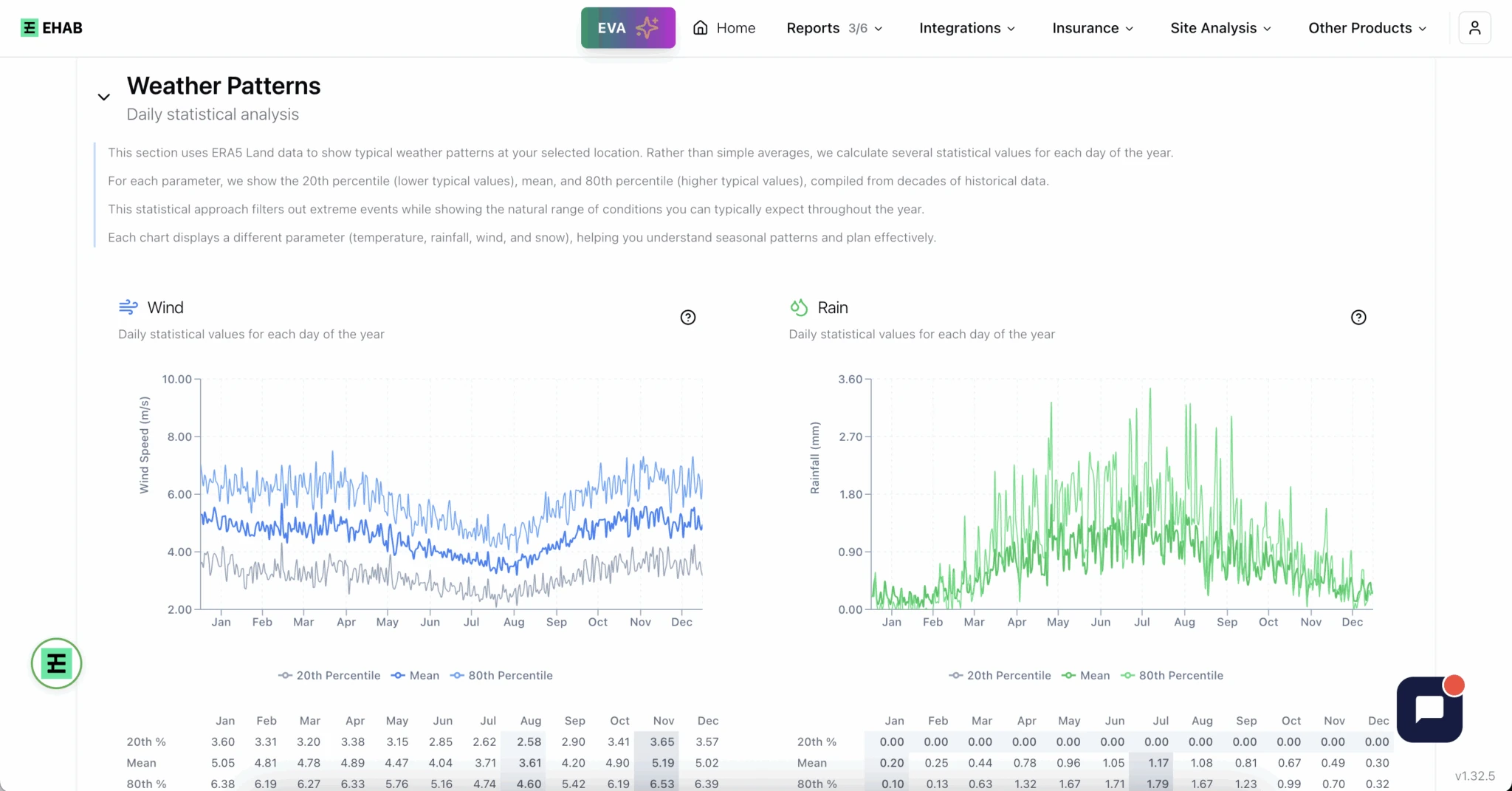This screenshot has height=791, width=1512.
Task: Toggle Rain 80th Percentile legend series
Action: click(x=1172, y=675)
